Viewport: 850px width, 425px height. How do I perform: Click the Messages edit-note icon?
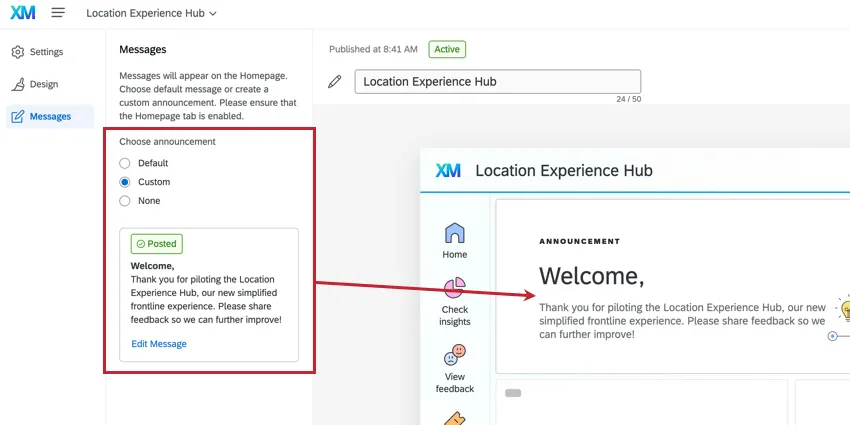(18, 117)
